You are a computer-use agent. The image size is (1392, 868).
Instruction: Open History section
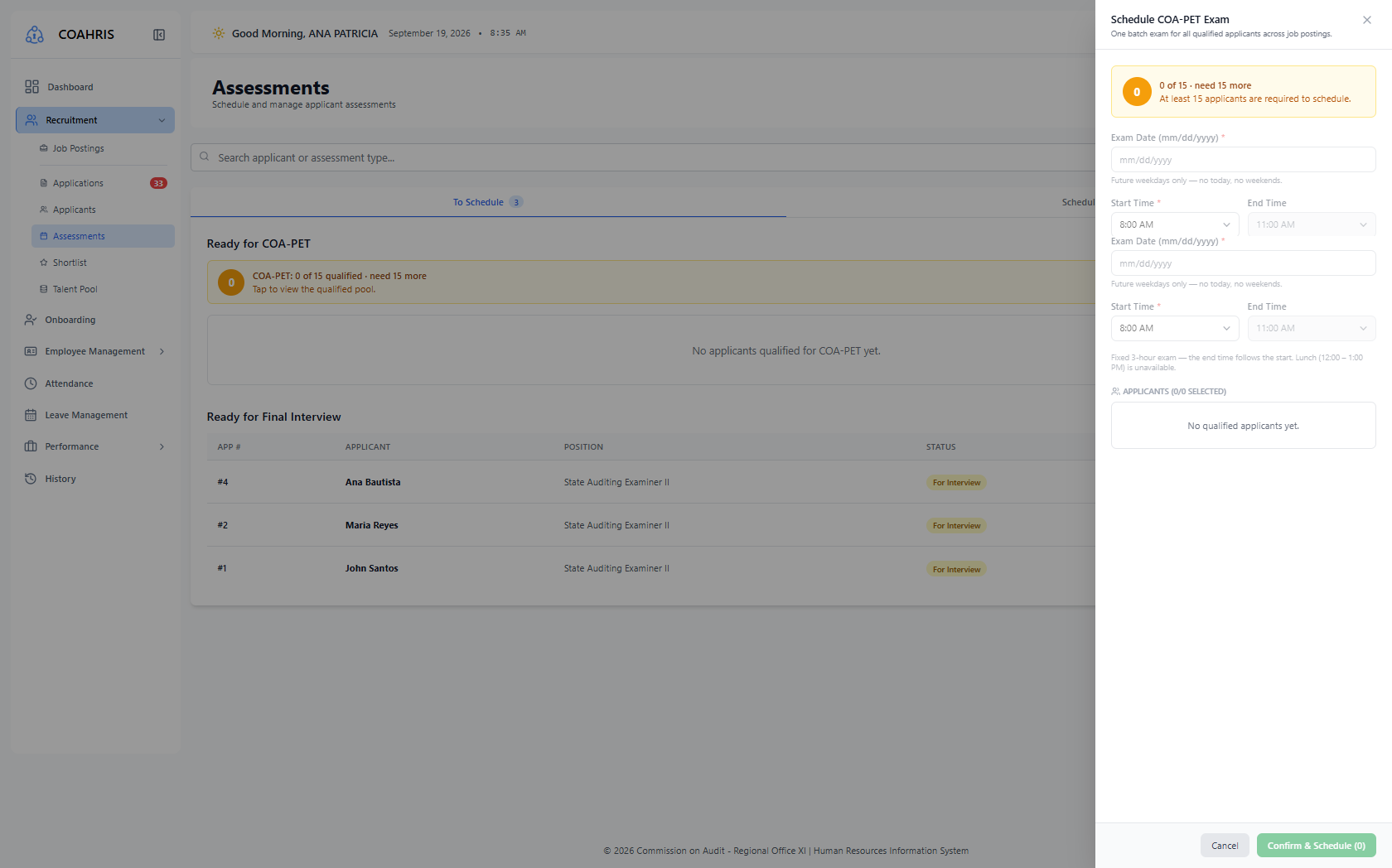(x=95, y=479)
